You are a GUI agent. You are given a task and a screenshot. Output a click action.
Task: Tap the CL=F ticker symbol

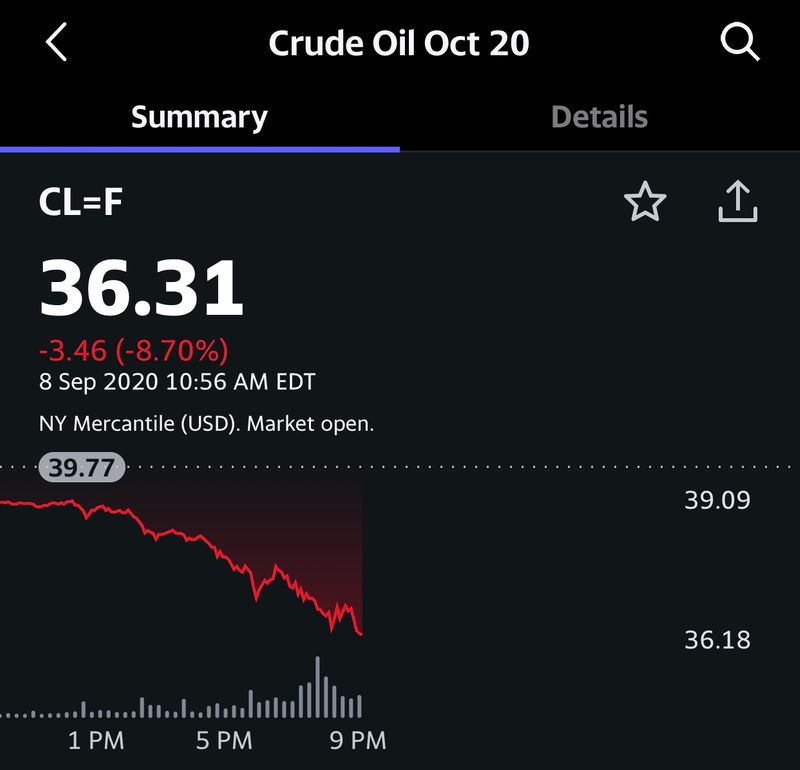point(81,202)
